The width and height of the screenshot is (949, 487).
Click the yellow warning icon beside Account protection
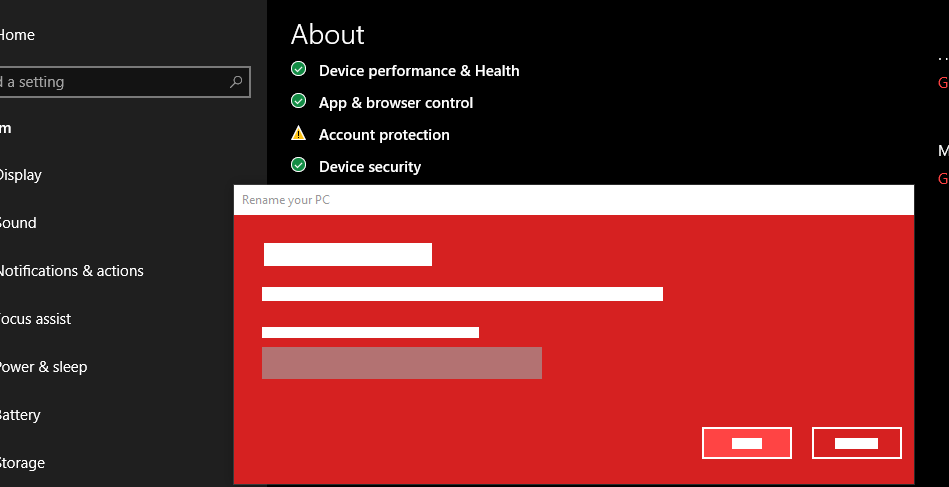[x=298, y=133]
